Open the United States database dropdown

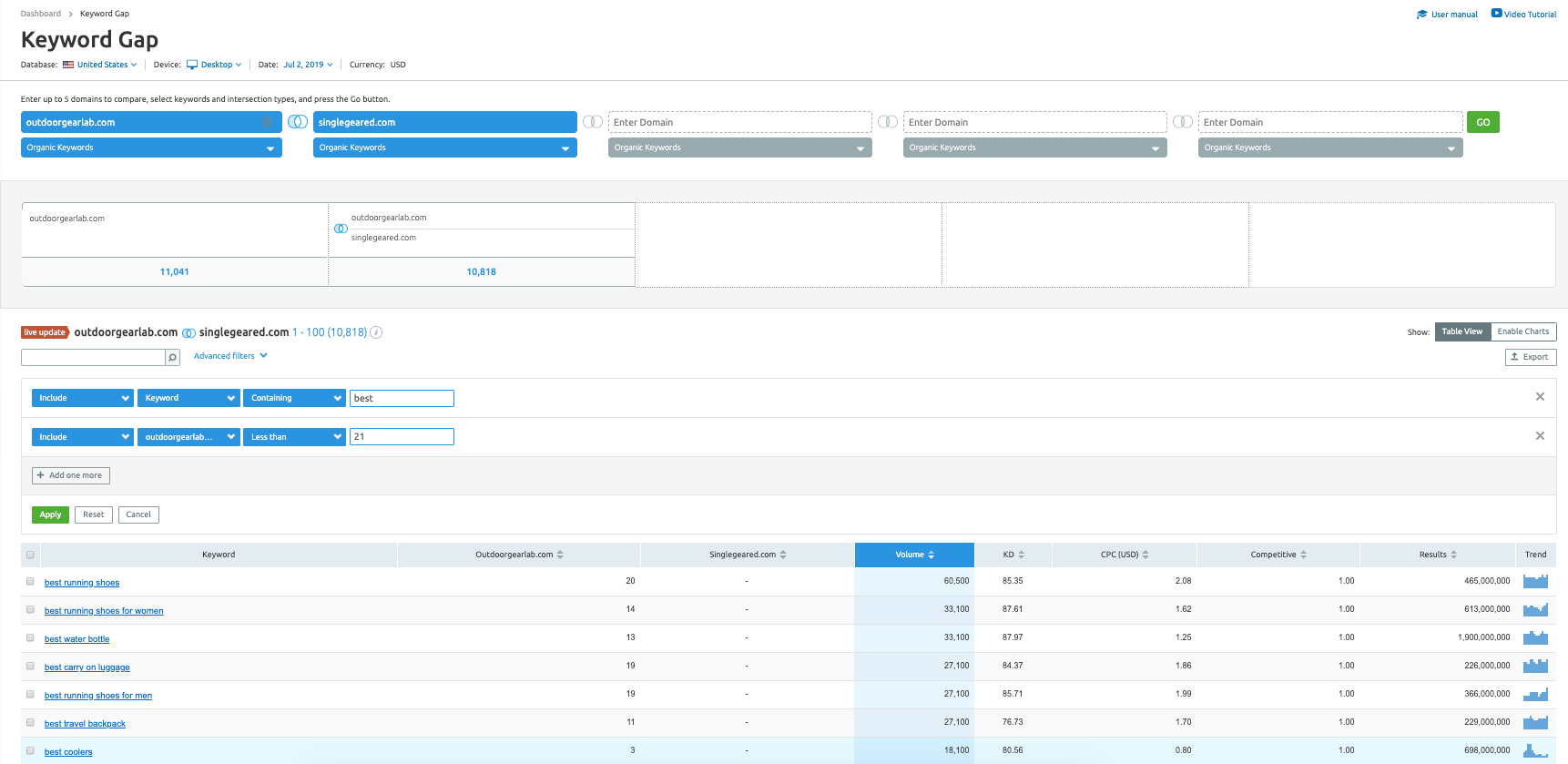tap(100, 65)
